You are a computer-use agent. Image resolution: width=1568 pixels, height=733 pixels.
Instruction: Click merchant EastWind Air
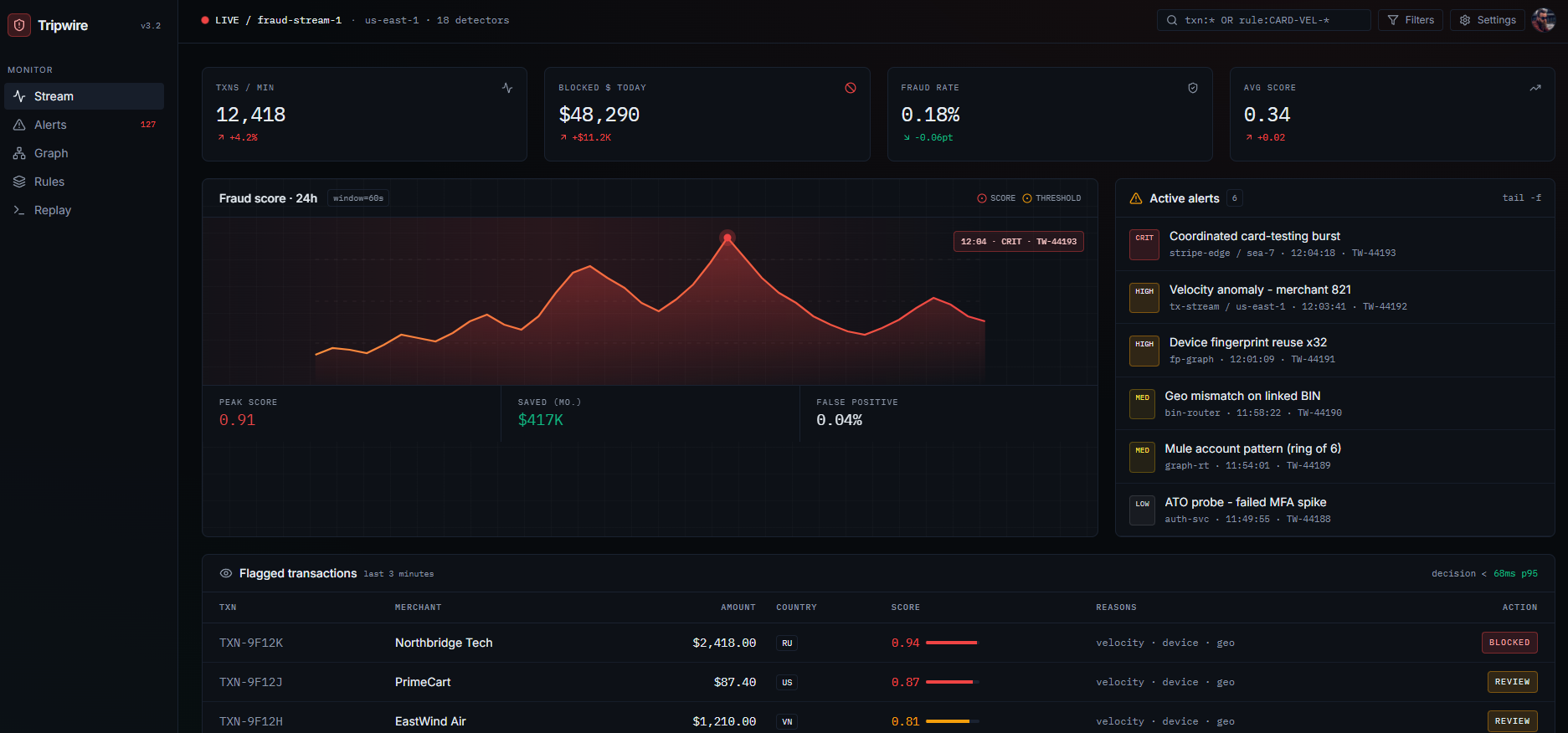coord(430,721)
